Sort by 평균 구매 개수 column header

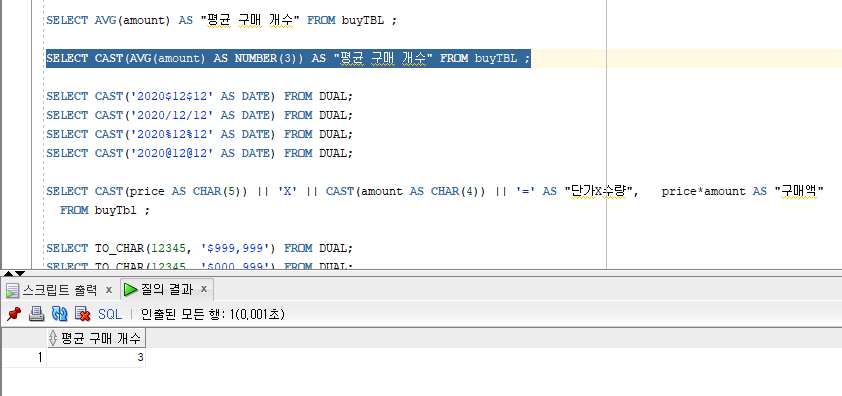pos(96,339)
